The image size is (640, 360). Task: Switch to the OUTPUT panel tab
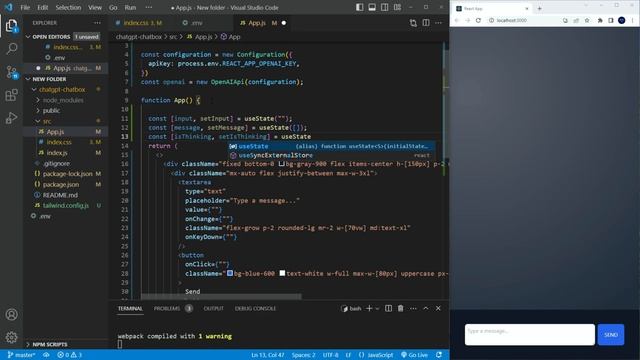pyautogui.click(x=213, y=309)
